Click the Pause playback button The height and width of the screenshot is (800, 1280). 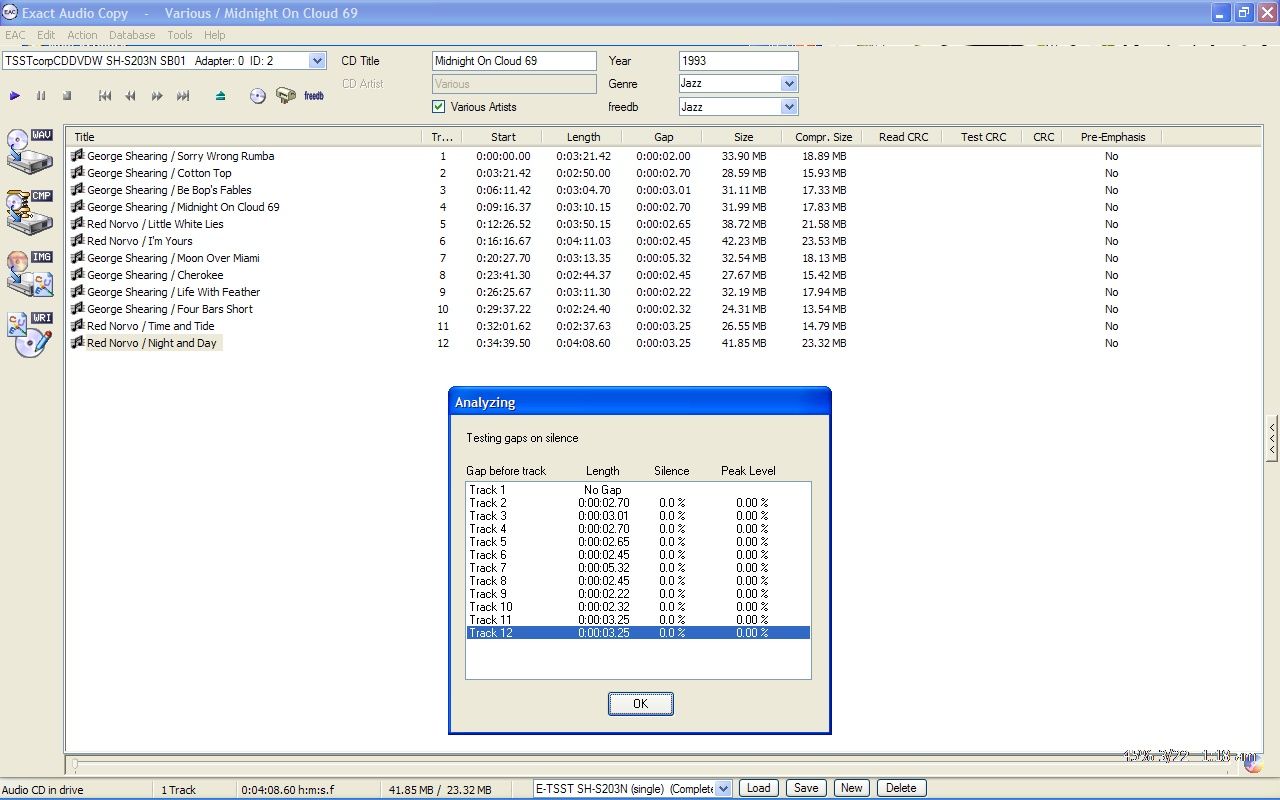[x=41, y=96]
